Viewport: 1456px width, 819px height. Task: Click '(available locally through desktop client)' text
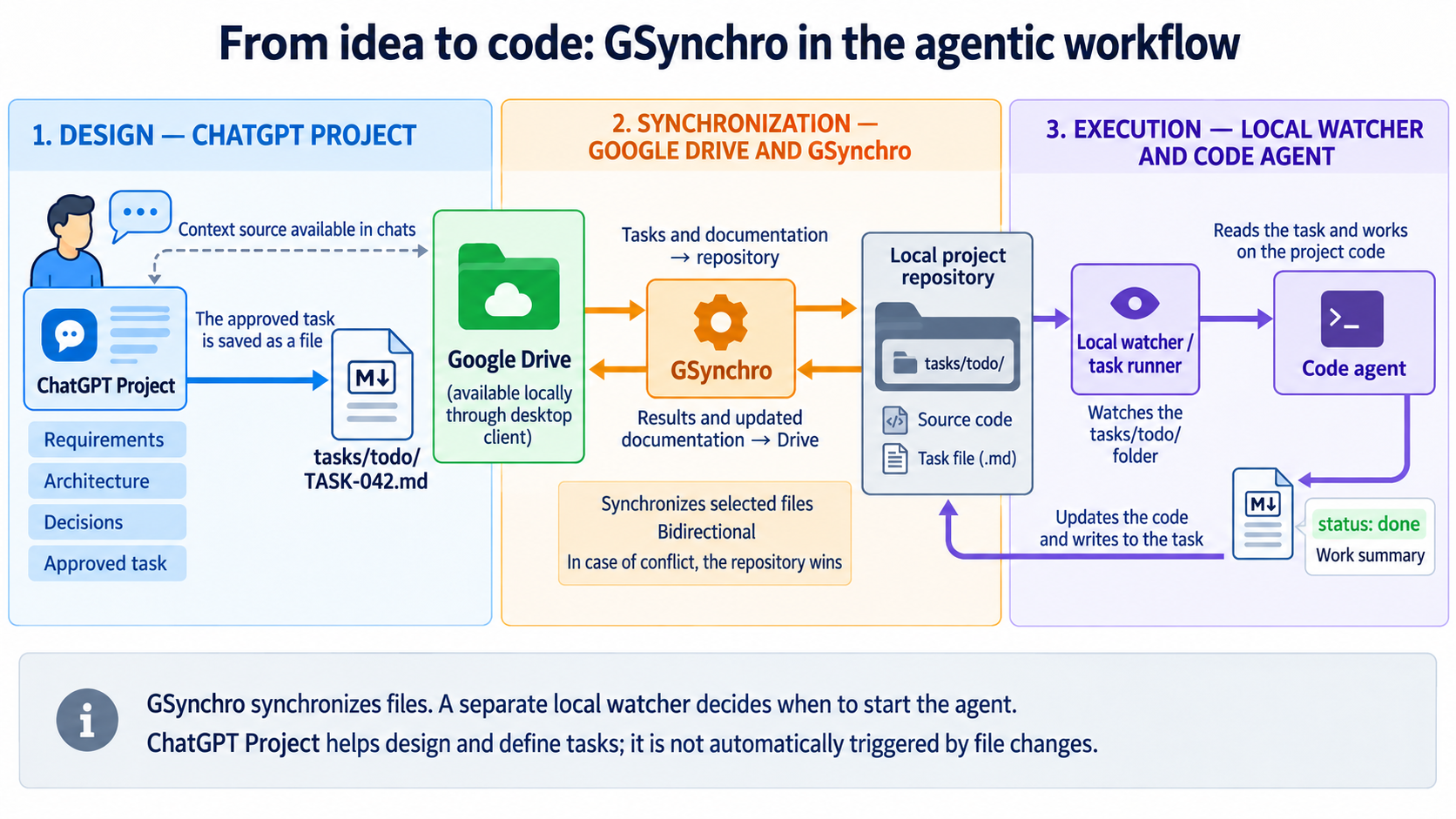(x=509, y=415)
